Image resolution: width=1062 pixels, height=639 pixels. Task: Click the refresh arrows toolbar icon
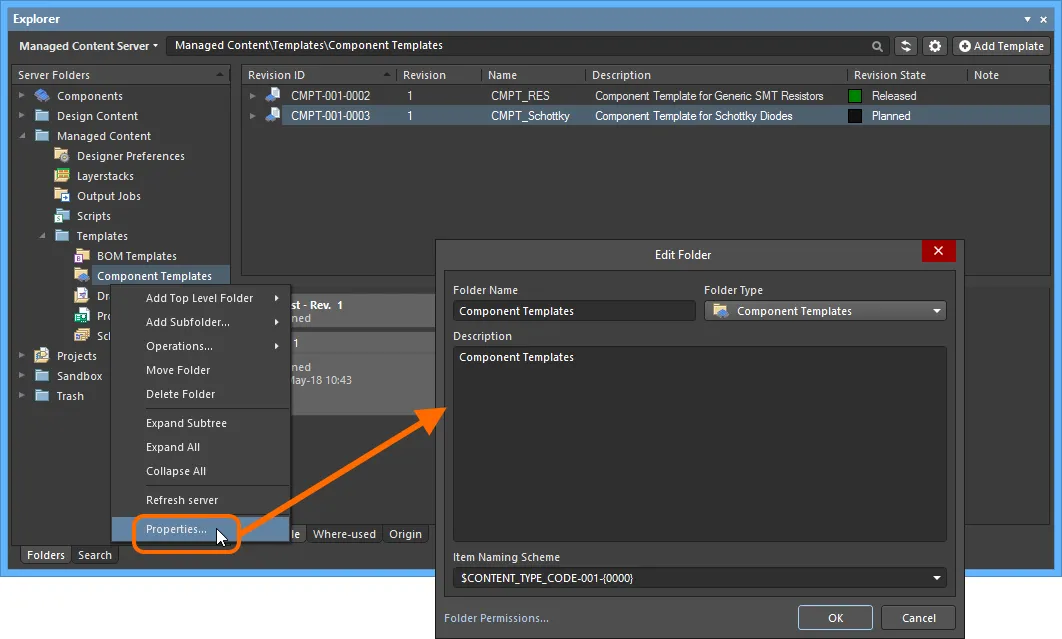(x=906, y=46)
